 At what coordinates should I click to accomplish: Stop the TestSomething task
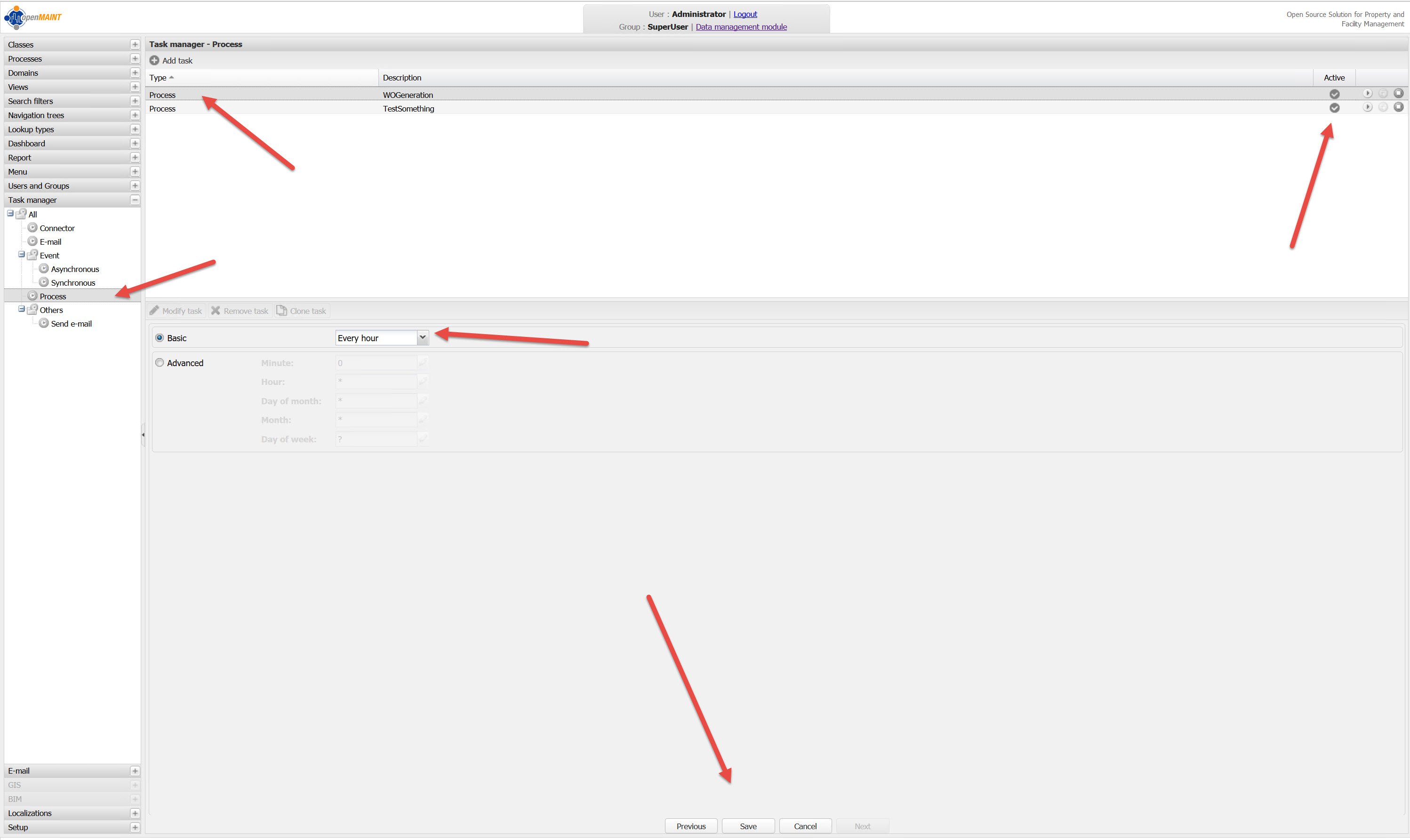(1399, 107)
